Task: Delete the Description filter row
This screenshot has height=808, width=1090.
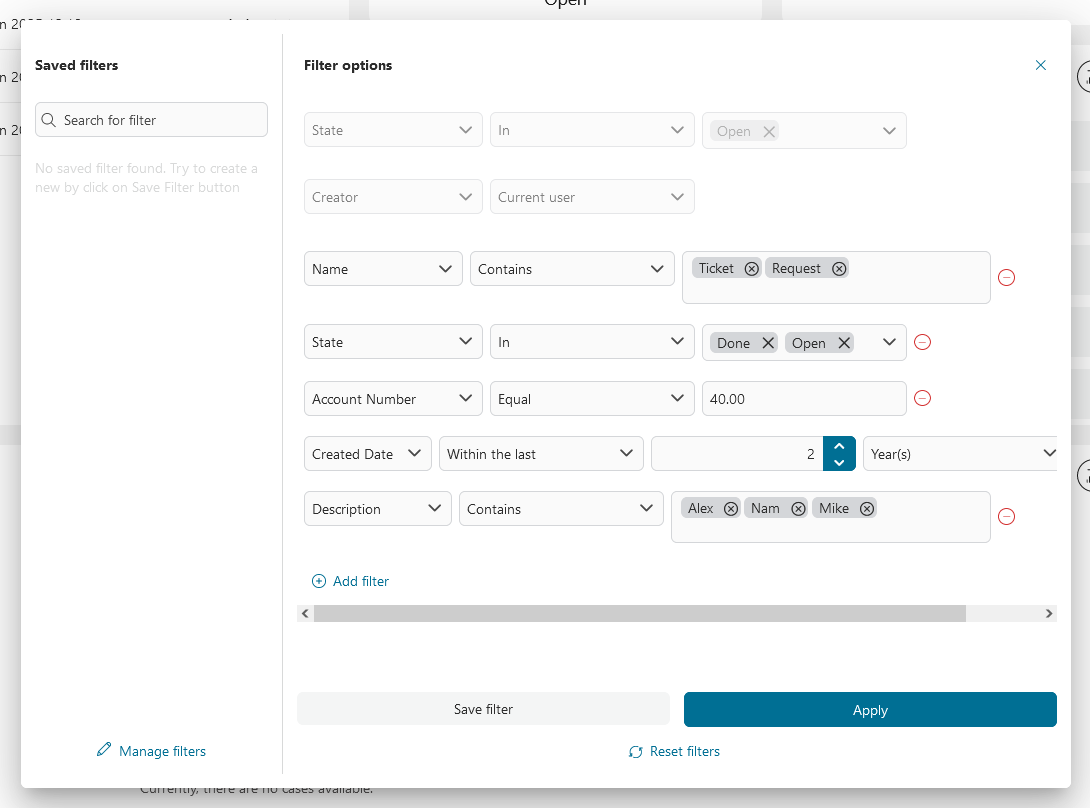Action: coord(1007,516)
